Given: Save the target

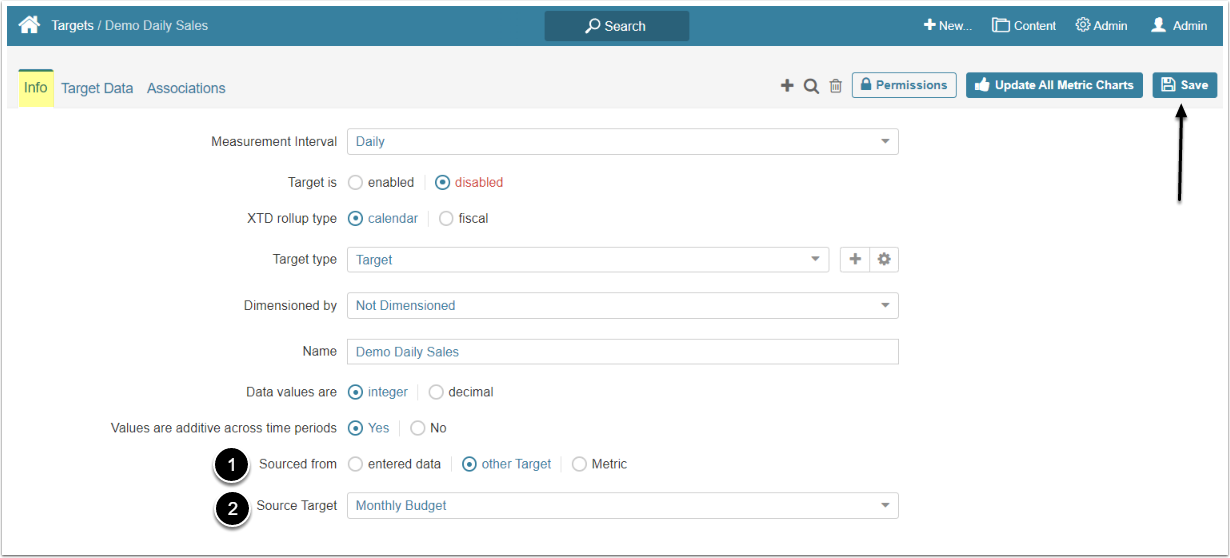Looking at the screenshot, I should pyautogui.click(x=1185, y=85).
